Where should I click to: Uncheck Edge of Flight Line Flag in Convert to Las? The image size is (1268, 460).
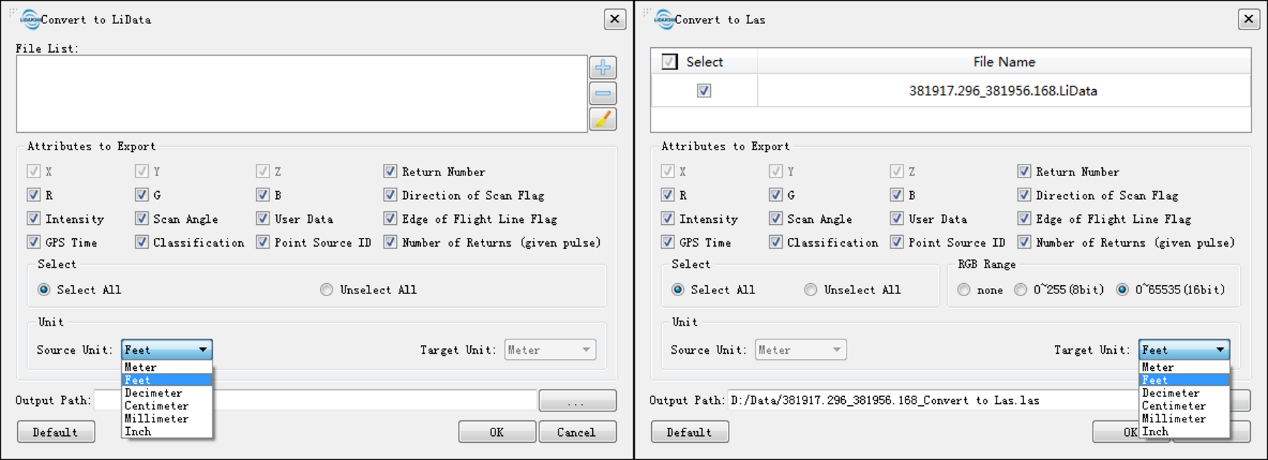[x=1024, y=219]
